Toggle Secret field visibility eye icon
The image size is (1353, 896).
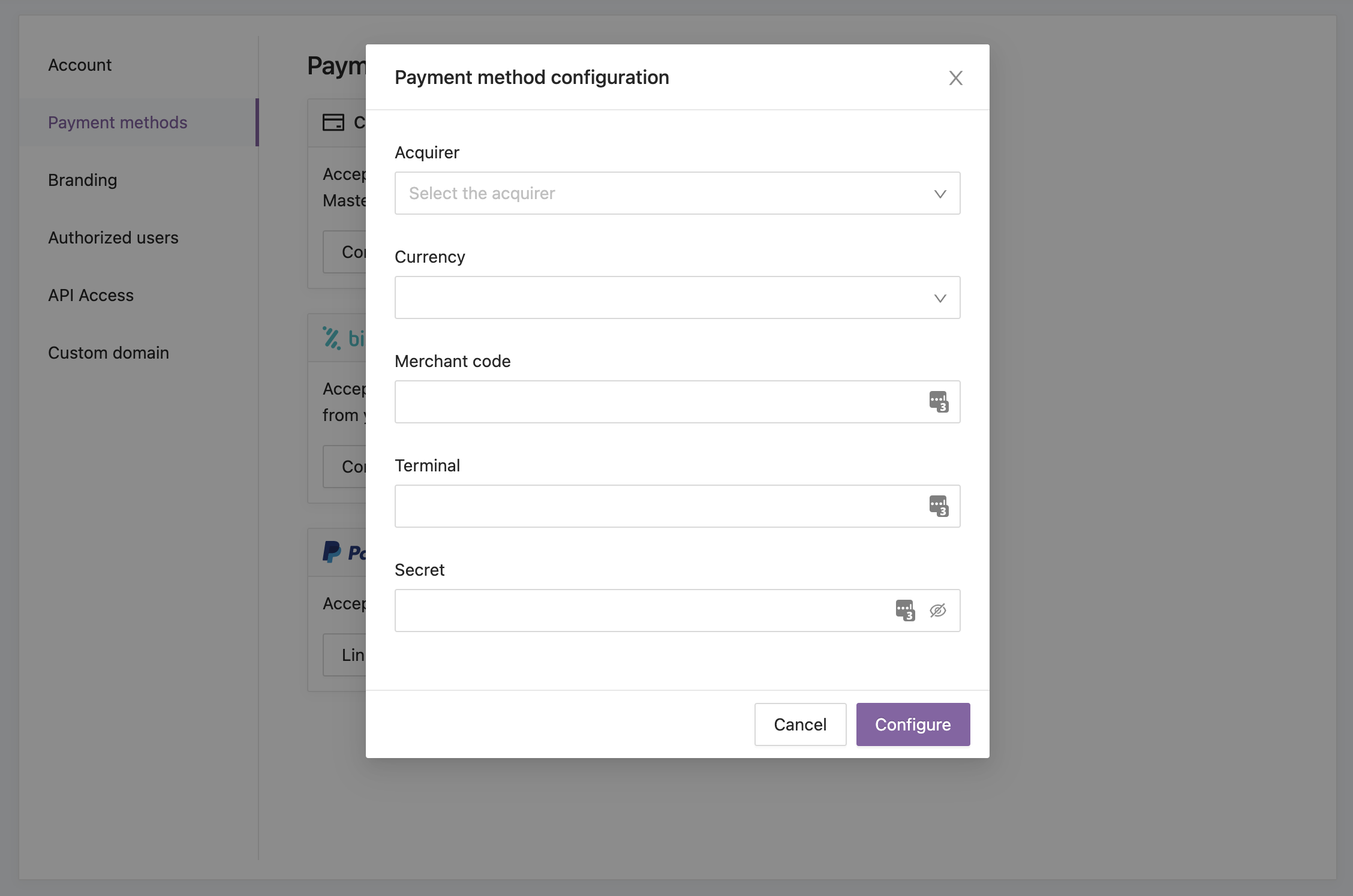pos(938,611)
